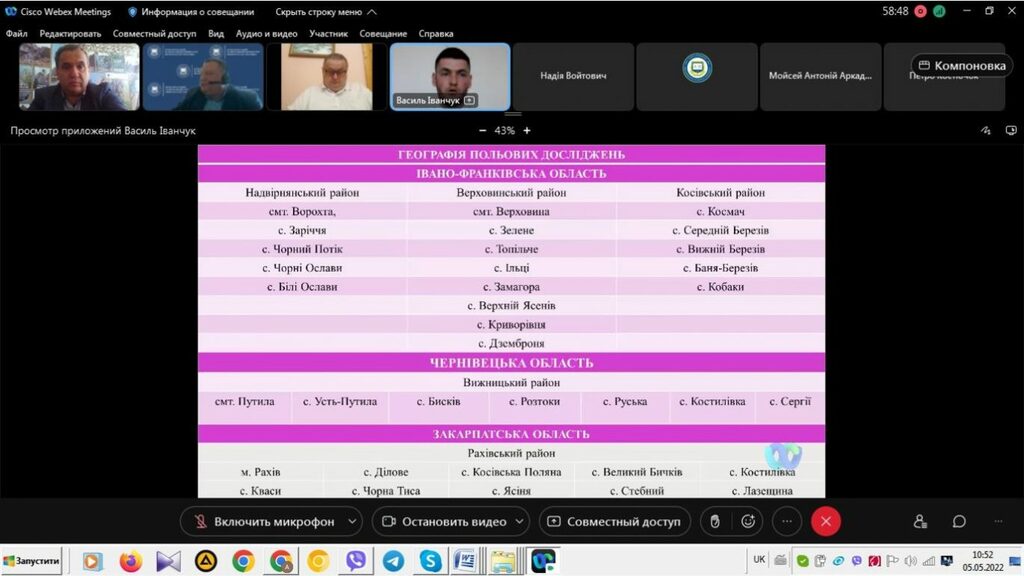The width and height of the screenshot is (1024, 576).
Task: Open Viber from the taskbar
Action: 355,561
